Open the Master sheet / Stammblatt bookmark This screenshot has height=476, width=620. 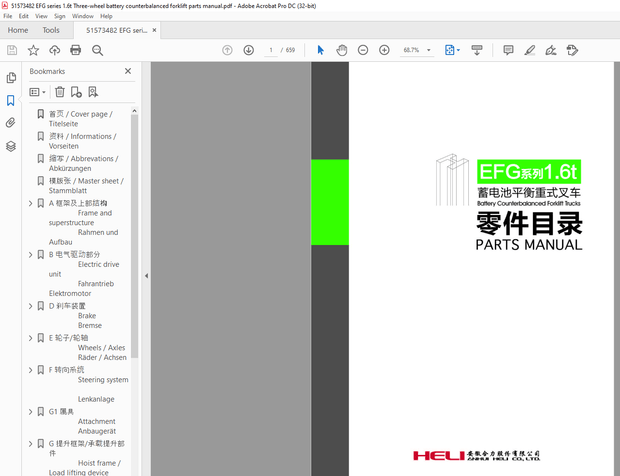tap(86, 186)
